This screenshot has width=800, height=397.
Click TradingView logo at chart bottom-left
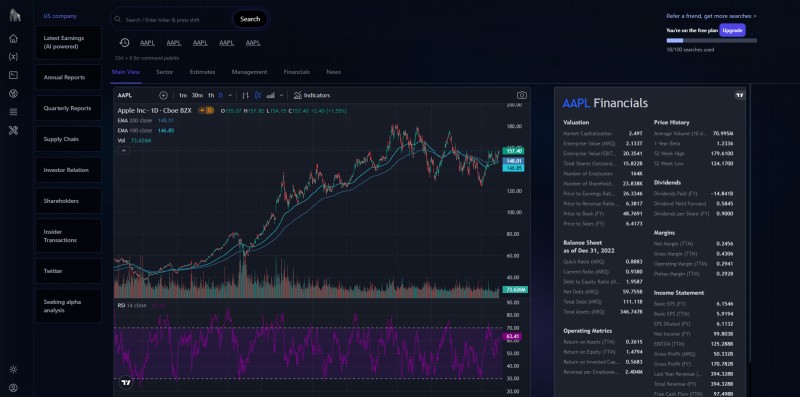(126, 382)
